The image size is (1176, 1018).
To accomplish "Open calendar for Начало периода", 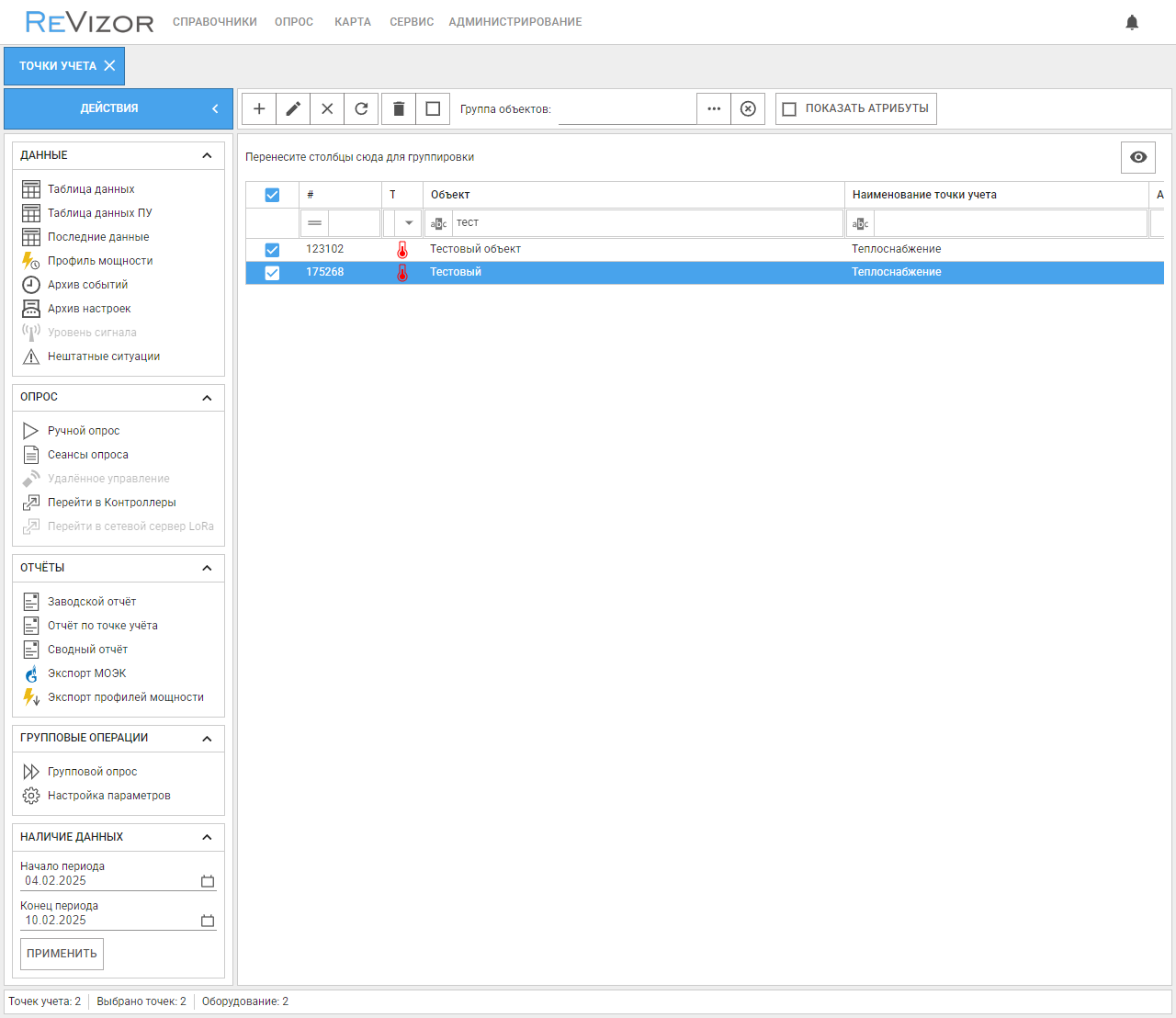I will (208, 881).
